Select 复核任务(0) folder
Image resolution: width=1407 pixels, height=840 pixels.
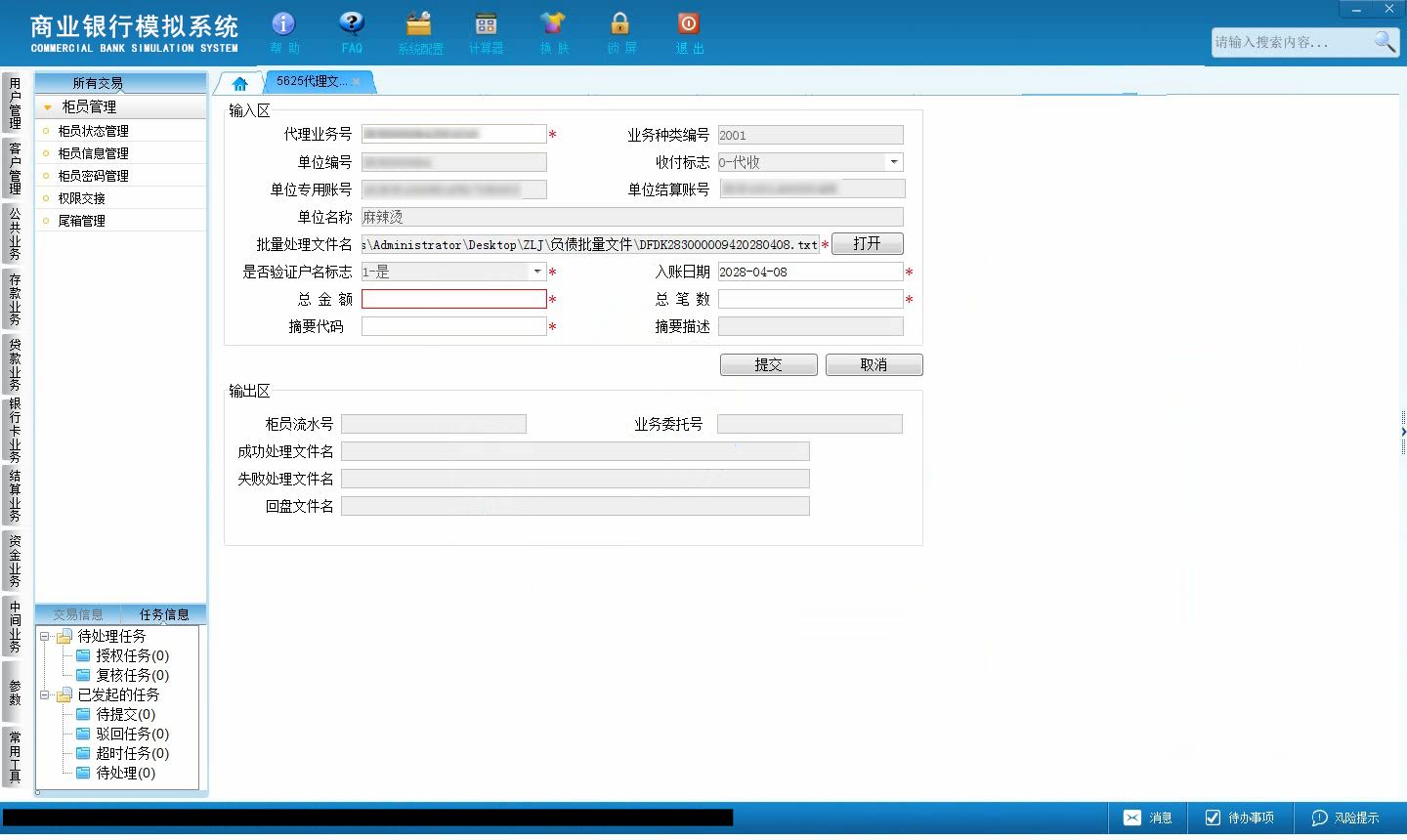(x=122, y=675)
